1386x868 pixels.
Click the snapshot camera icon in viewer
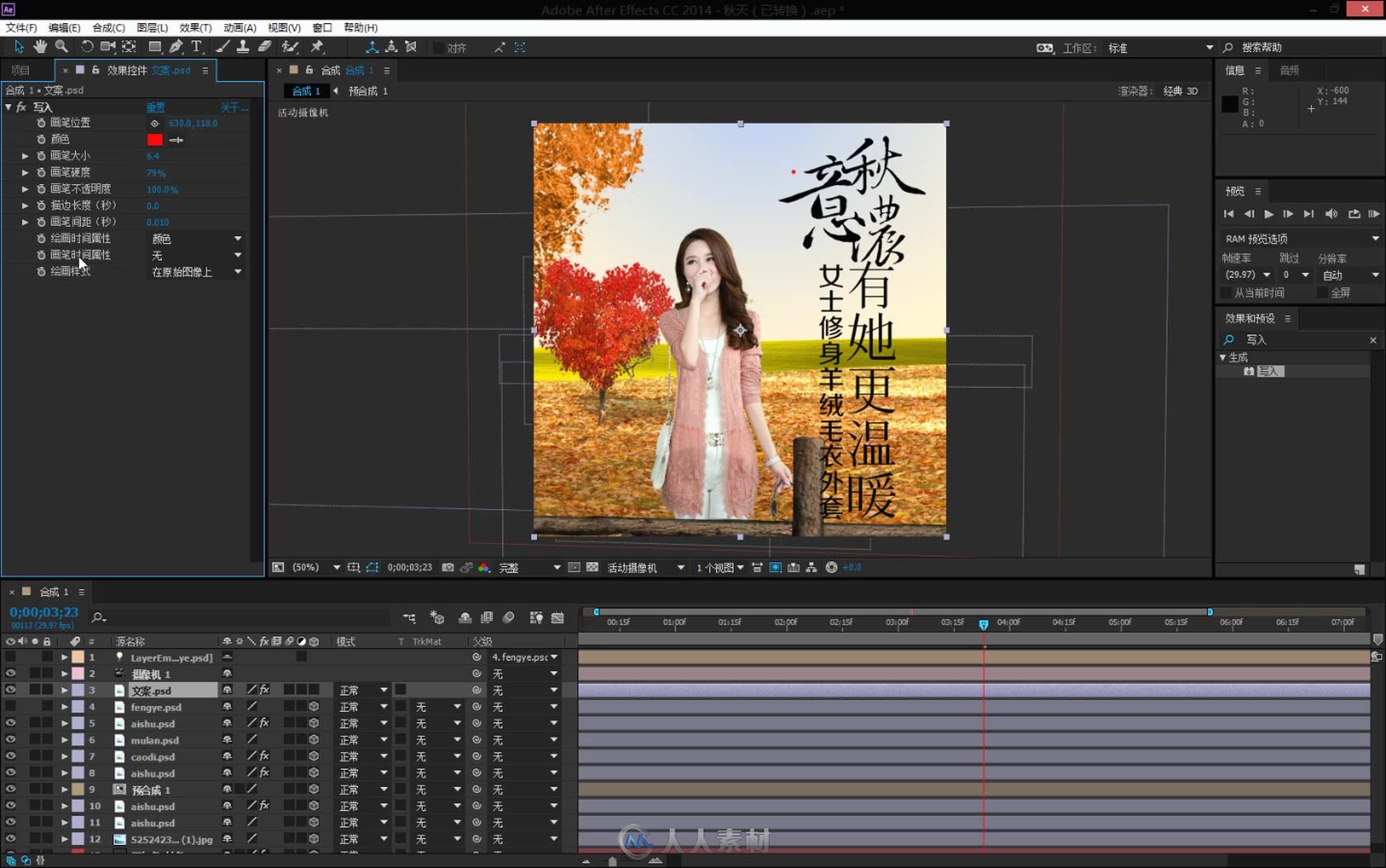coord(447,568)
